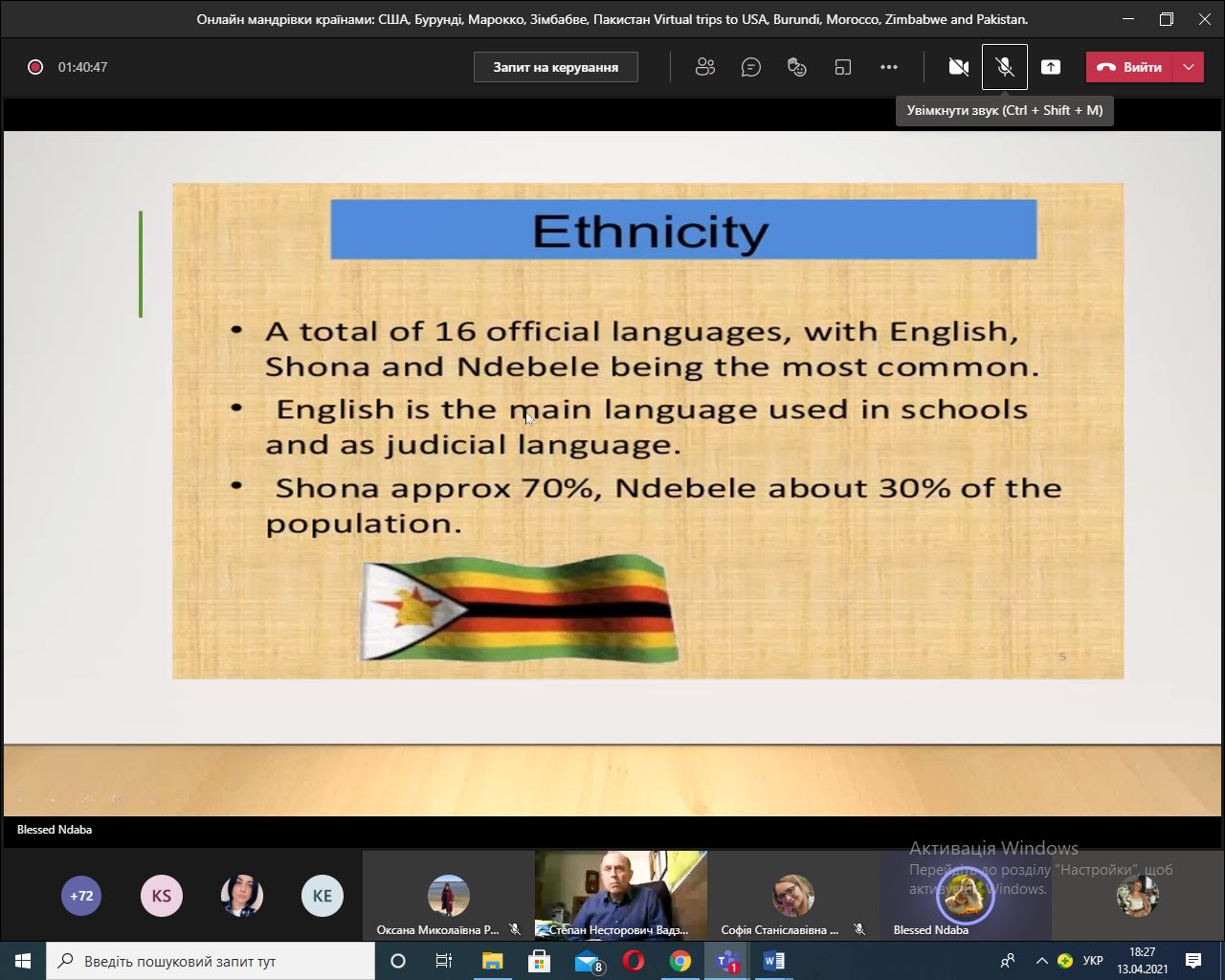Click the red Вийти leave button
This screenshot has width=1225, height=980.
[1130, 67]
